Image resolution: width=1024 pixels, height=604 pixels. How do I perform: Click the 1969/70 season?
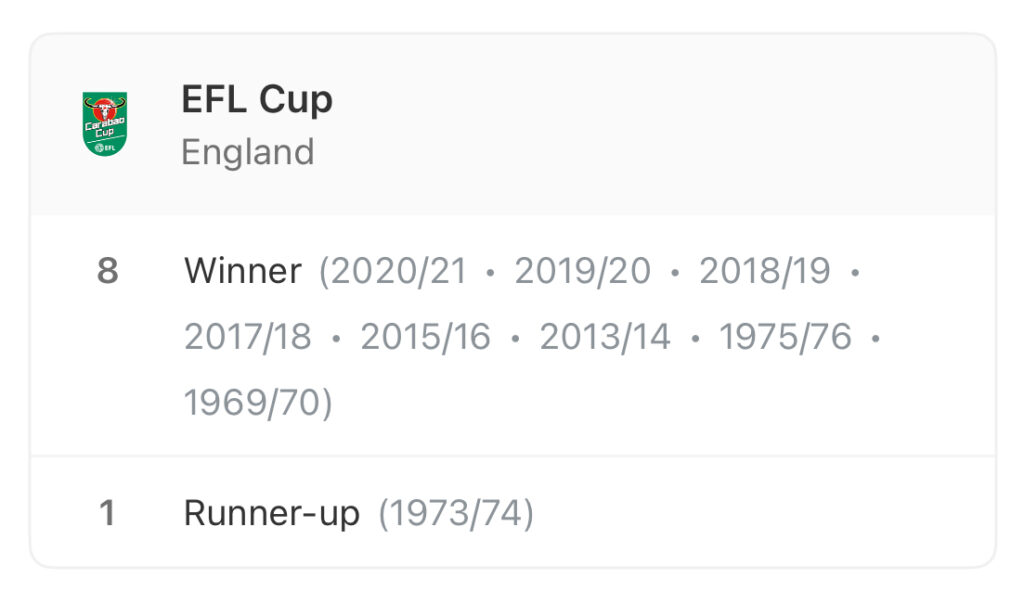coord(254,402)
